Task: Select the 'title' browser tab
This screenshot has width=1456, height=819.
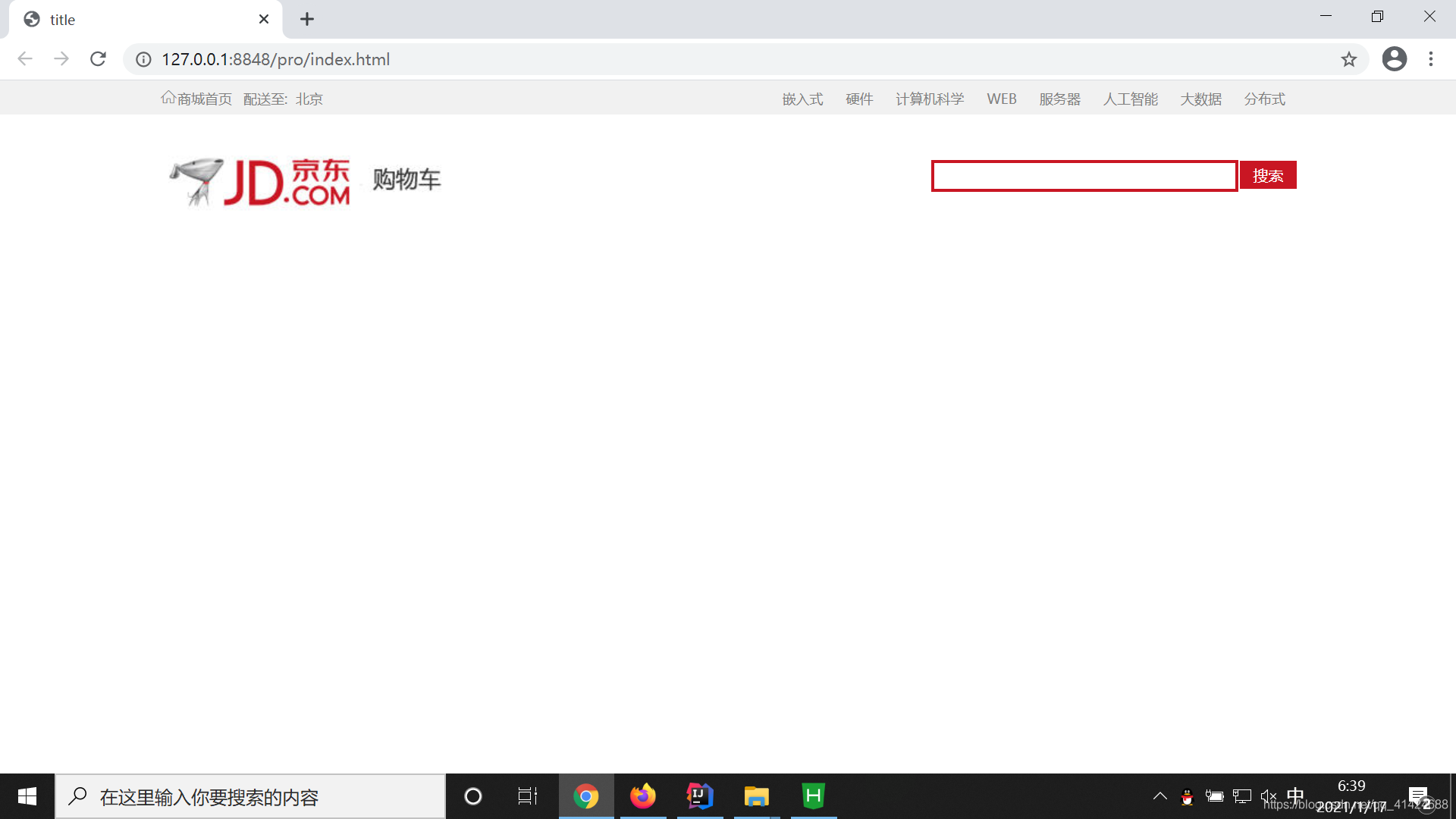Action: 146,20
